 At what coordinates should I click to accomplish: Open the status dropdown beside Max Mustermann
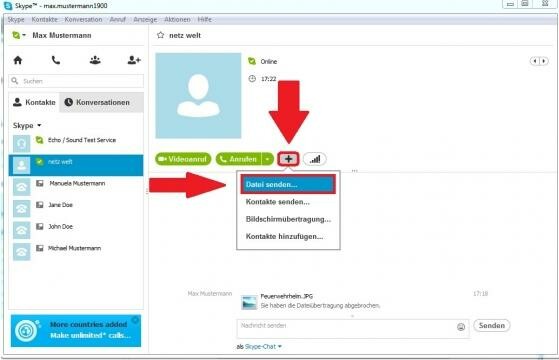(x=19, y=35)
